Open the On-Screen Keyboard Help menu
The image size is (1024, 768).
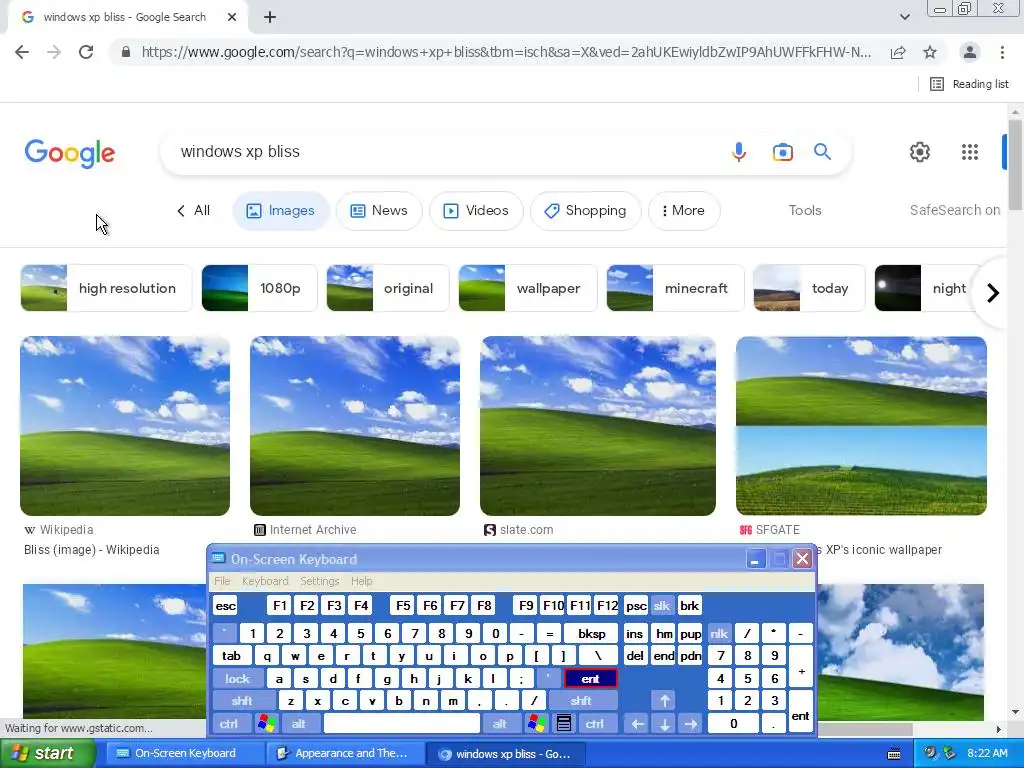[x=361, y=581]
